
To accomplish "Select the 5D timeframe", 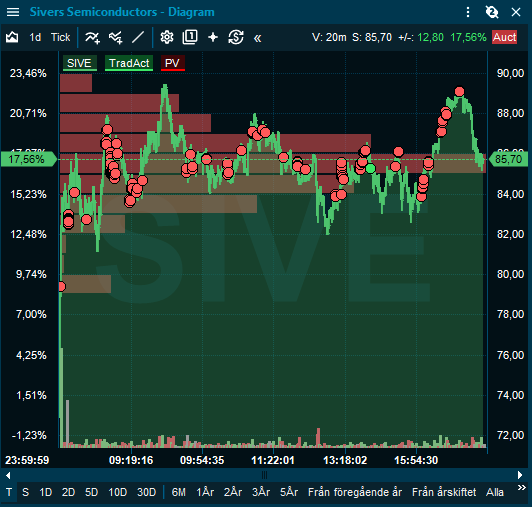I will pos(91,492).
